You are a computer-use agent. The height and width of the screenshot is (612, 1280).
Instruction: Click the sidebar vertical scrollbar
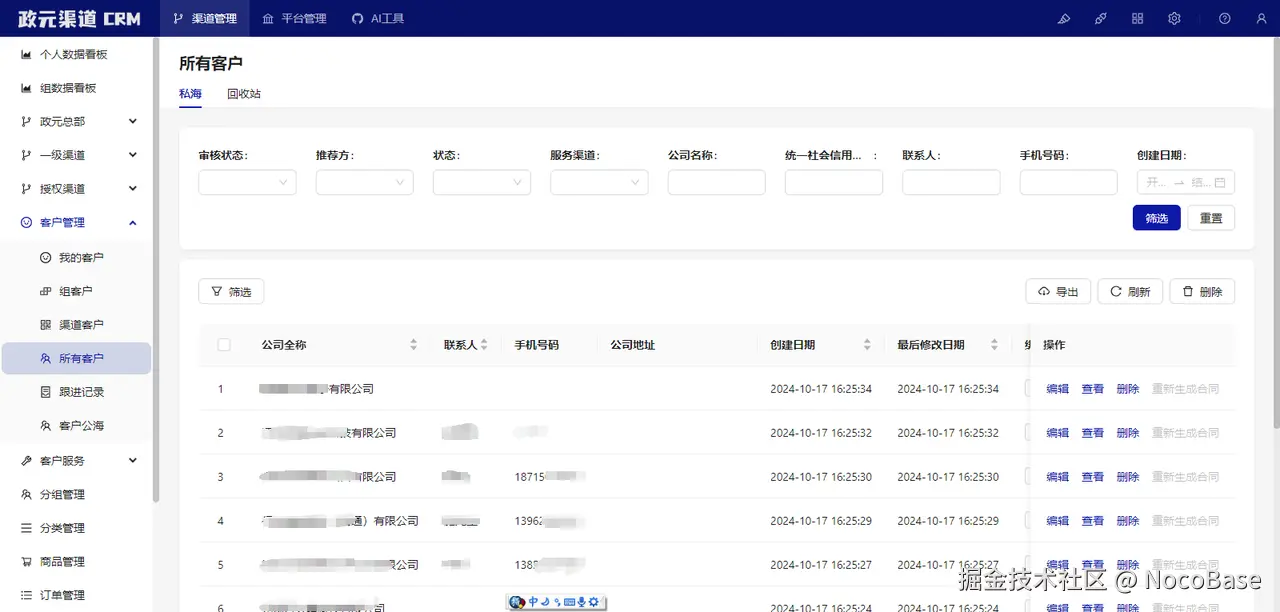click(155, 270)
